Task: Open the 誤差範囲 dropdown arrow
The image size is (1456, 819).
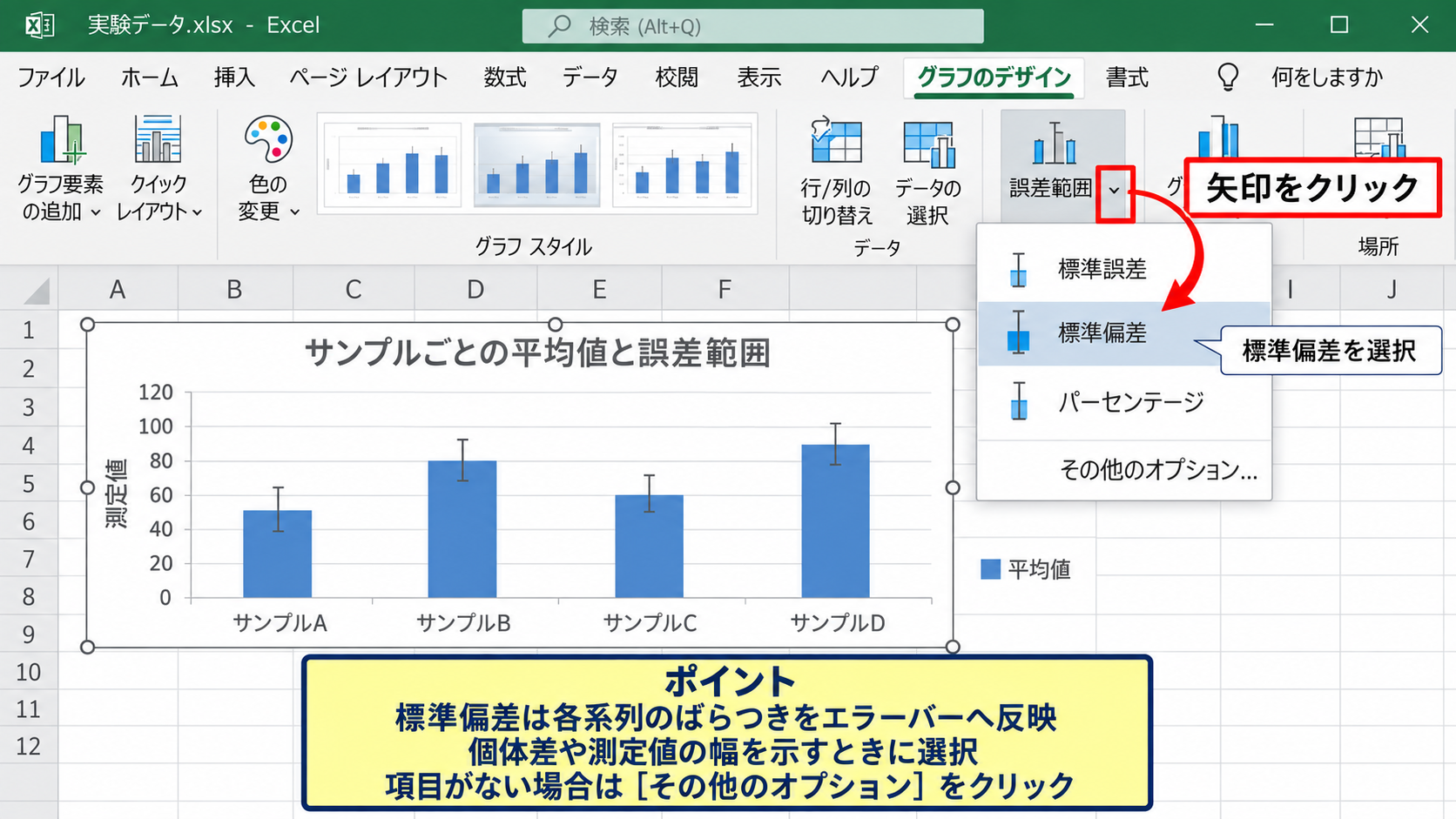Action: click(x=1114, y=191)
